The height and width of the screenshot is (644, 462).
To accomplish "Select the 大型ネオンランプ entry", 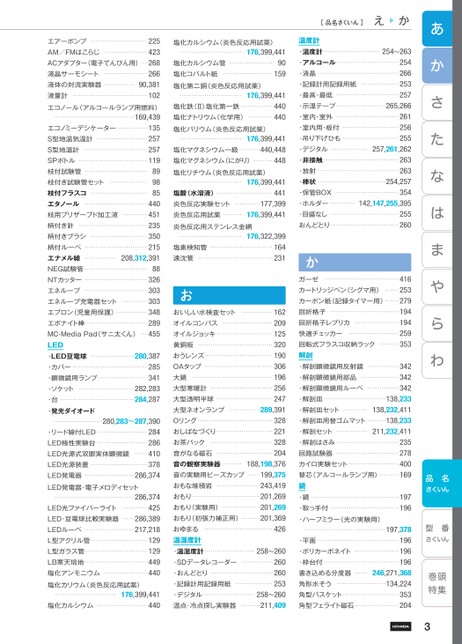I will click(229, 410).
